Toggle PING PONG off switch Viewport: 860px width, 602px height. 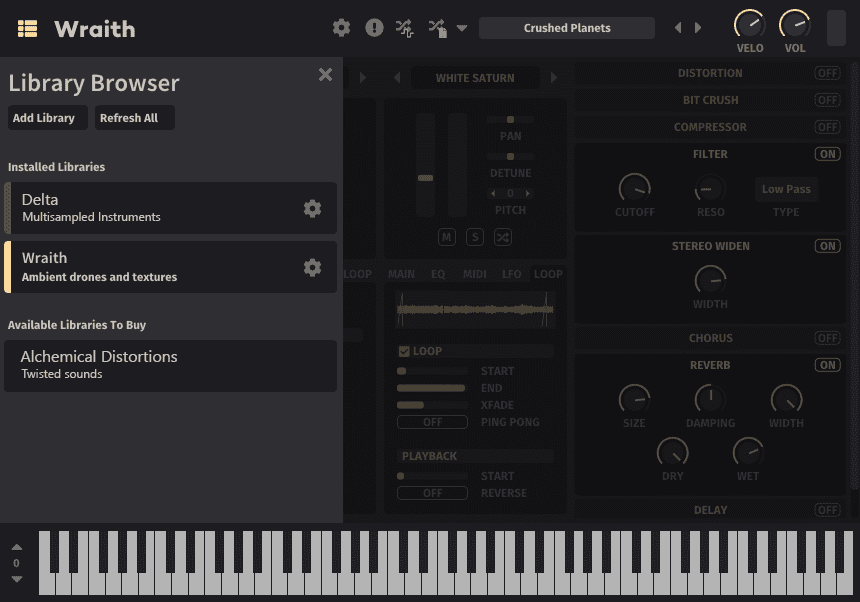click(x=432, y=422)
